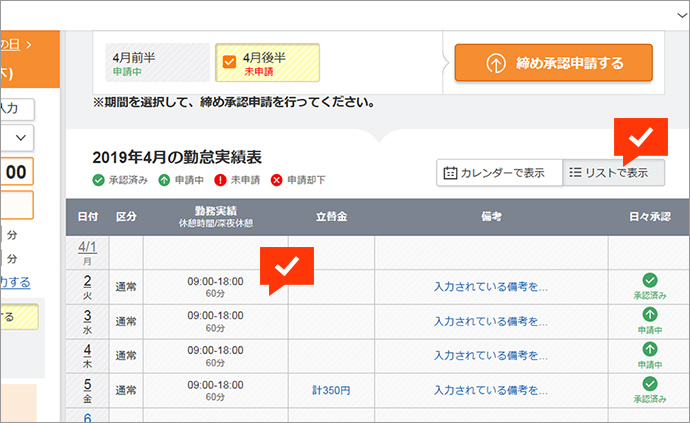
Task: Click the 申請中 status icon for day 3
Action: click(x=649, y=315)
